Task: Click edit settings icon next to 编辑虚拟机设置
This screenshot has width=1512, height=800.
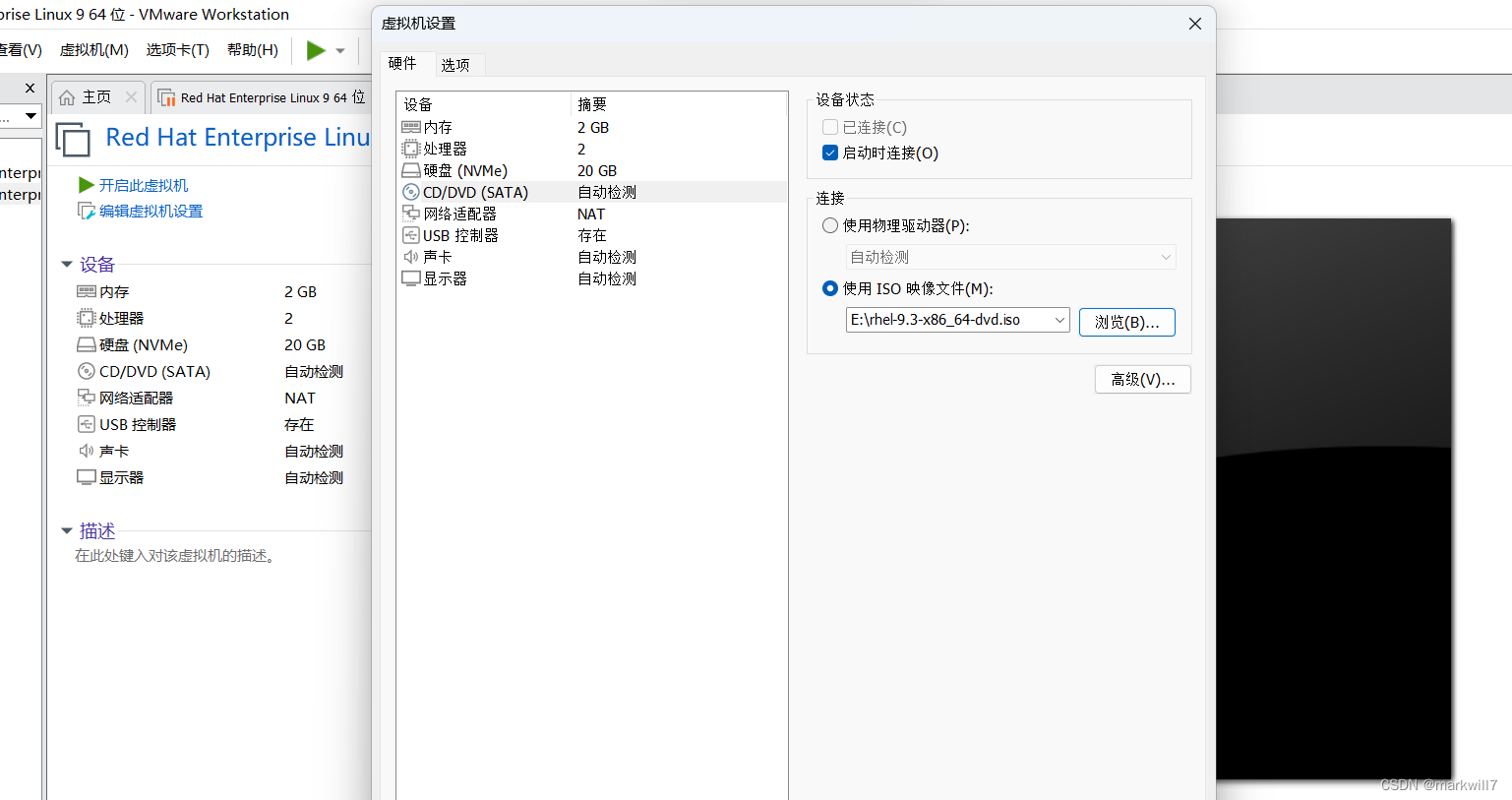Action: (87, 211)
